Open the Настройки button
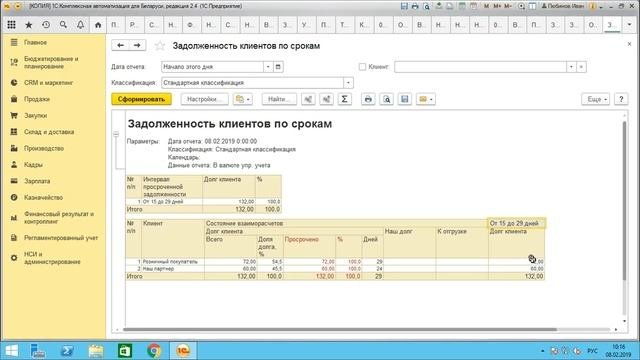640x360 pixels. tap(204, 99)
